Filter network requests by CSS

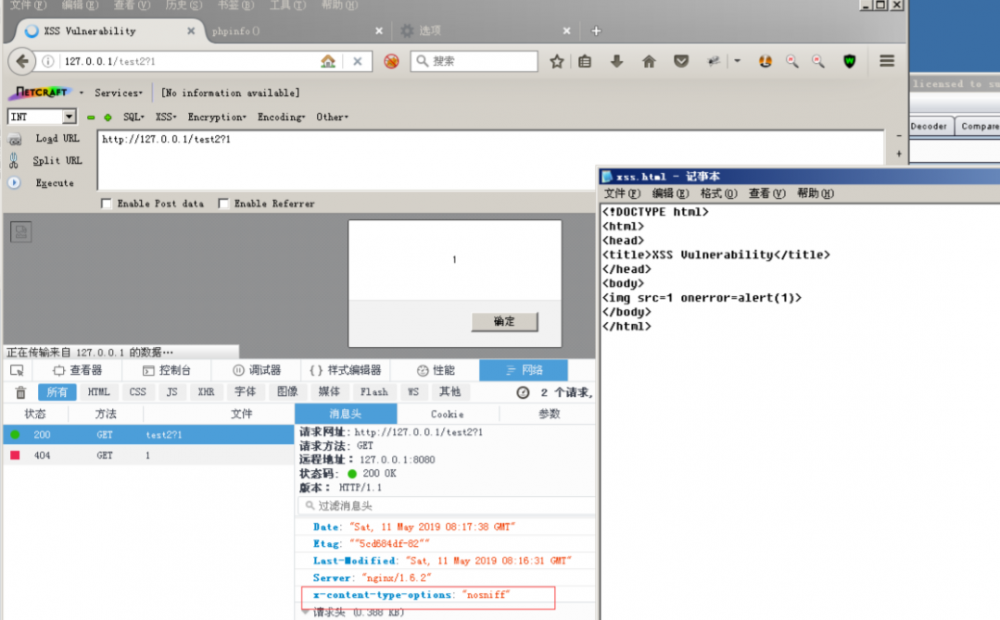point(138,392)
